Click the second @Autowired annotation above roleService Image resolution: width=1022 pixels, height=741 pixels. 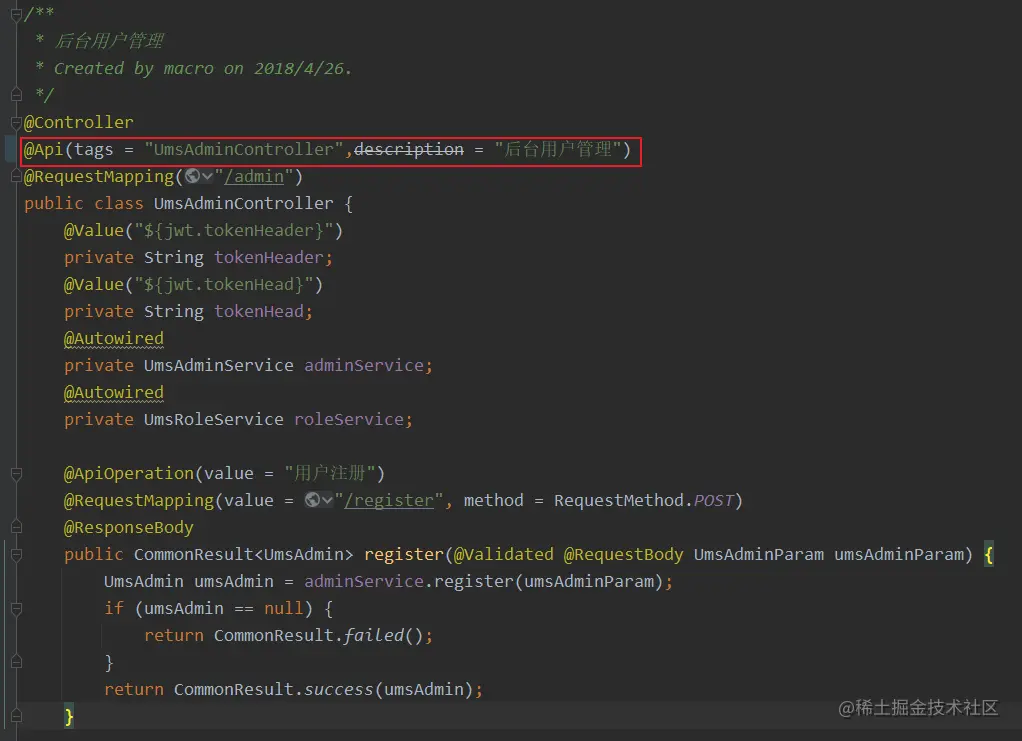pos(114,392)
